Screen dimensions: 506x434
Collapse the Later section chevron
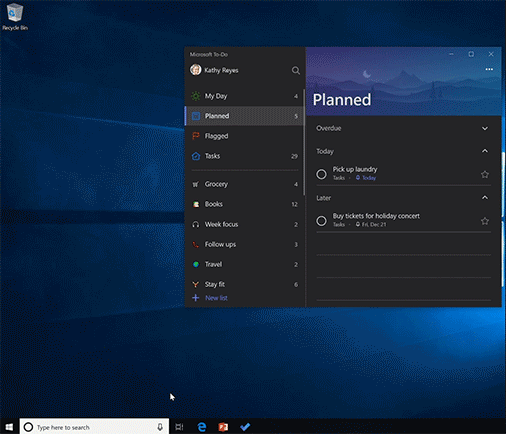point(485,198)
